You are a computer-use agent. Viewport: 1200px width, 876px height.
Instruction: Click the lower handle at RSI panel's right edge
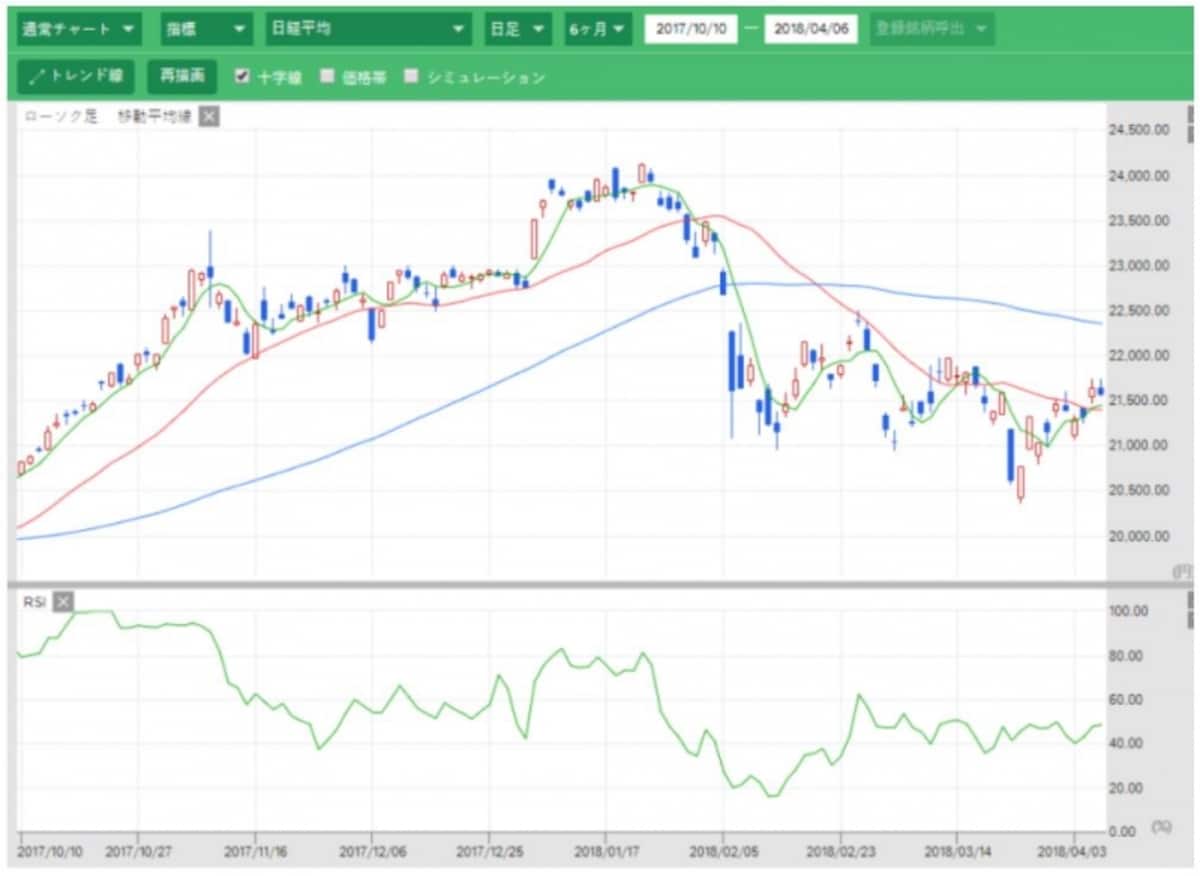(x=1190, y=619)
